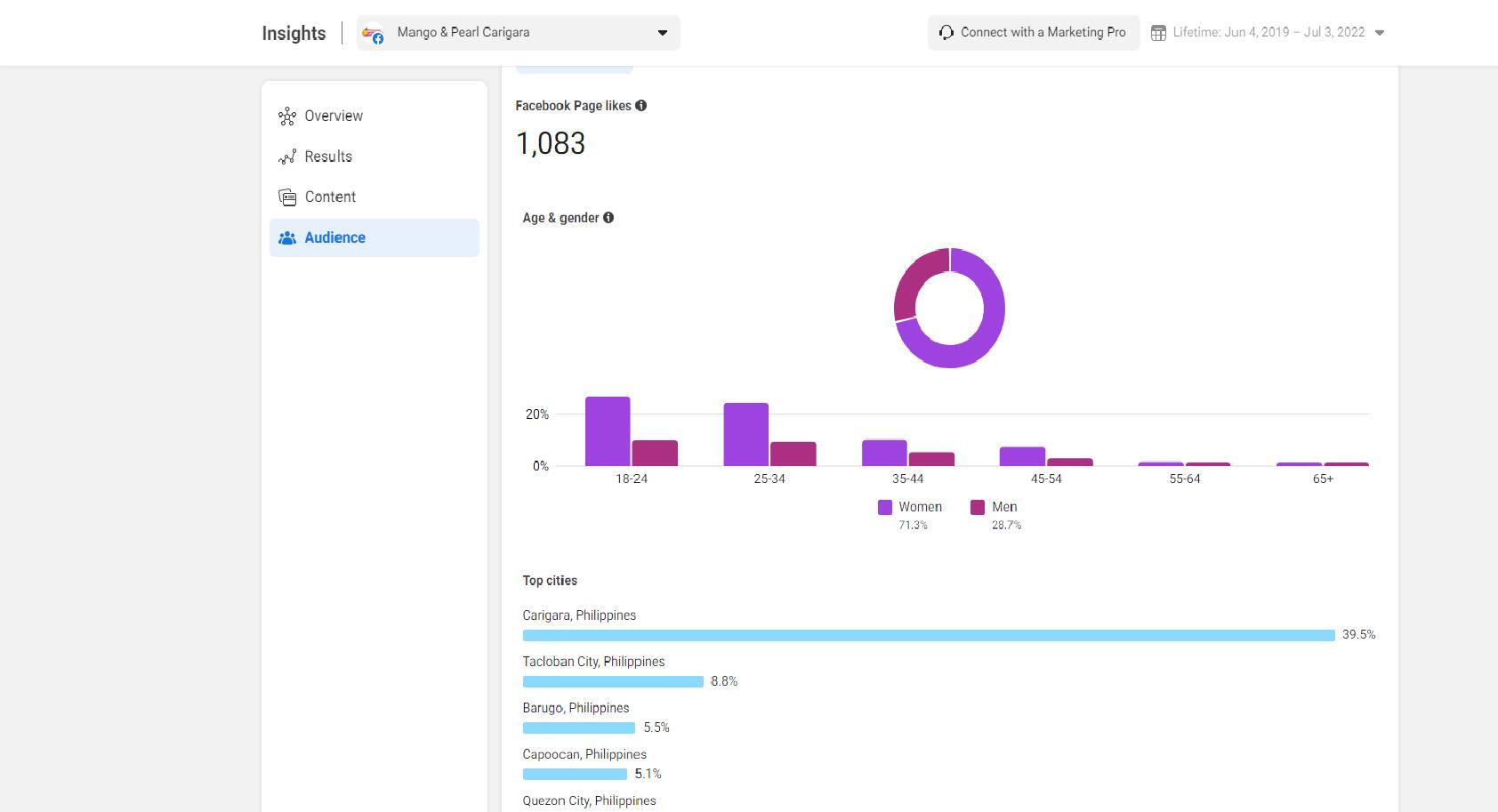Screen dimensions: 1498x812
Task: Show info for Age & gender
Action: [608, 218]
